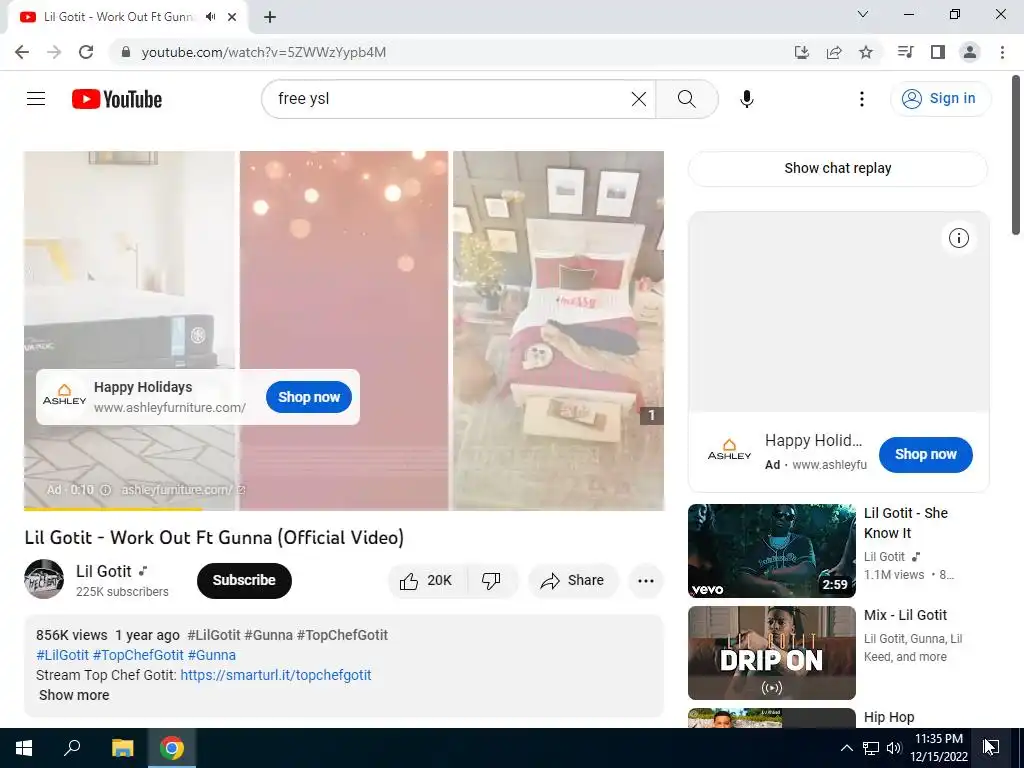The width and height of the screenshot is (1024, 768).
Task: Mute the tab using the speaker icon
Action: [x=210, y=17]
